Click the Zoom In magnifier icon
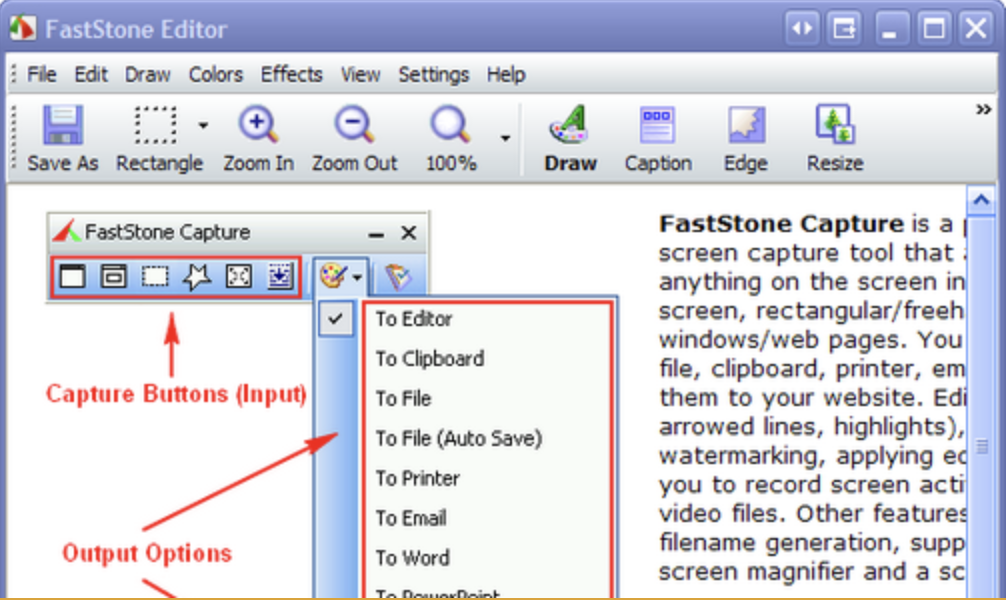The image size is (1006, 600). 258,127
